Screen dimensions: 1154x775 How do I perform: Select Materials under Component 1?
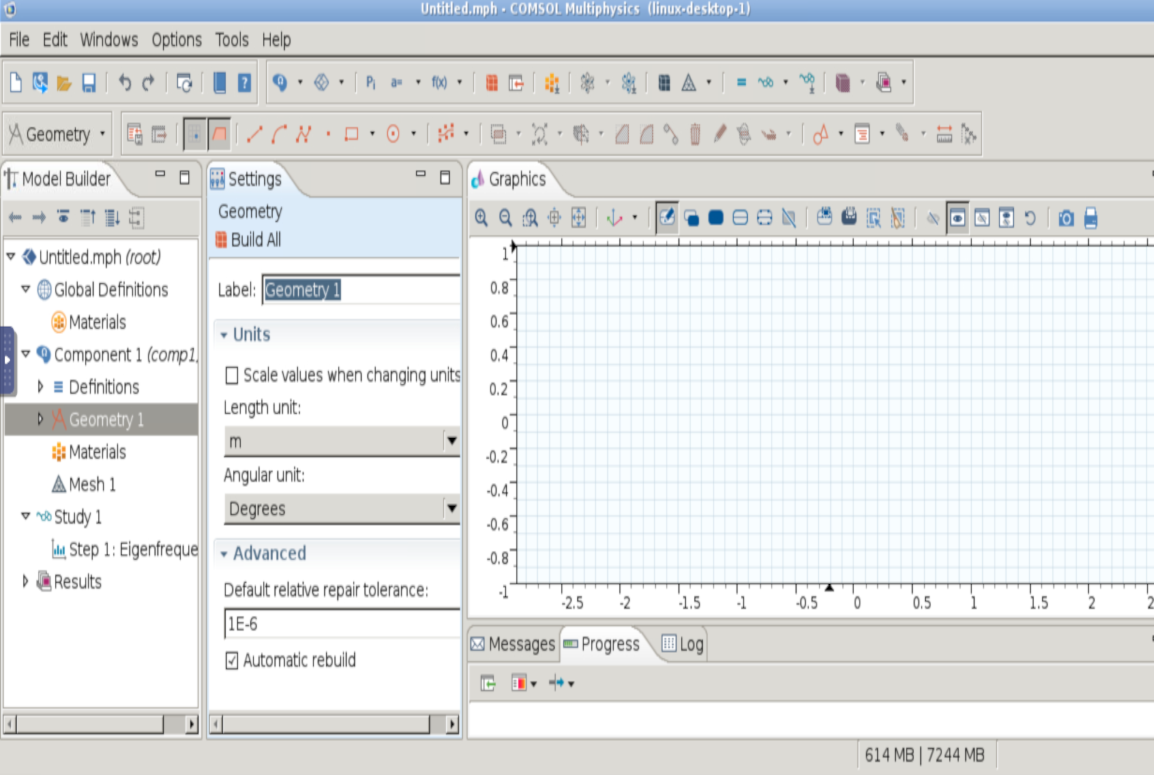pyautogui.click(x=88, y=451)
